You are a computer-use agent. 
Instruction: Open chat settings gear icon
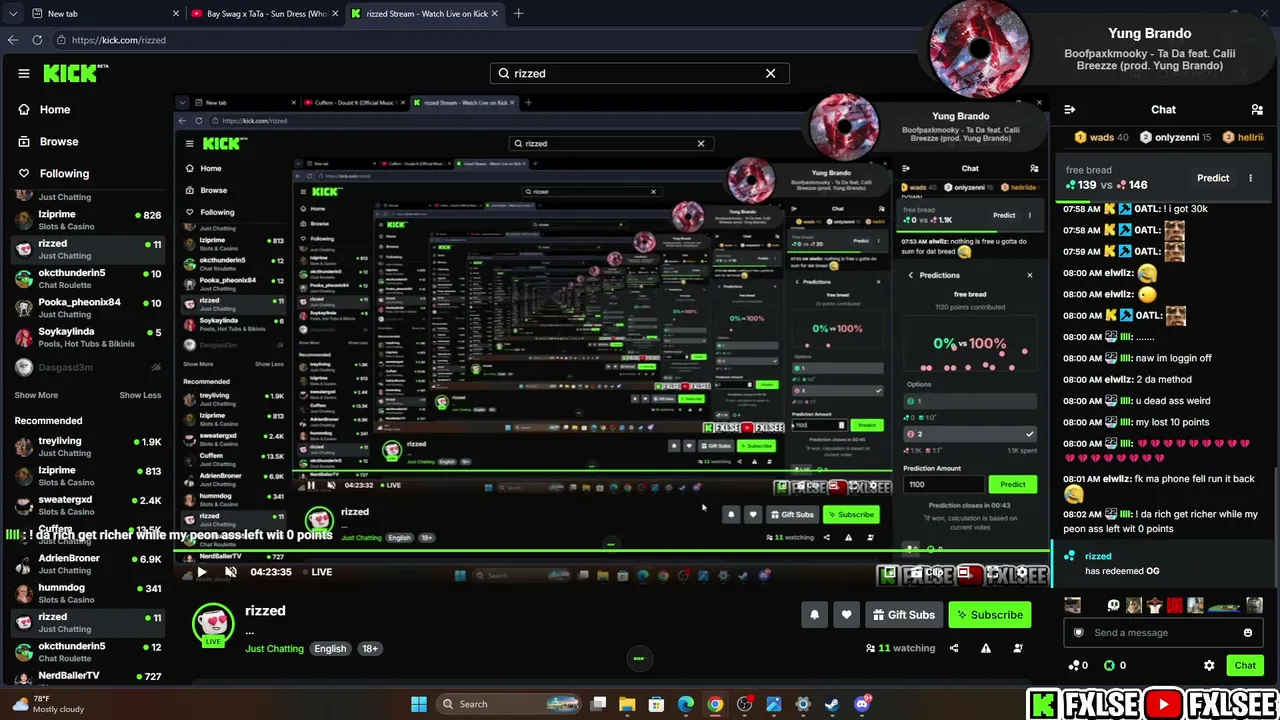1209,665
